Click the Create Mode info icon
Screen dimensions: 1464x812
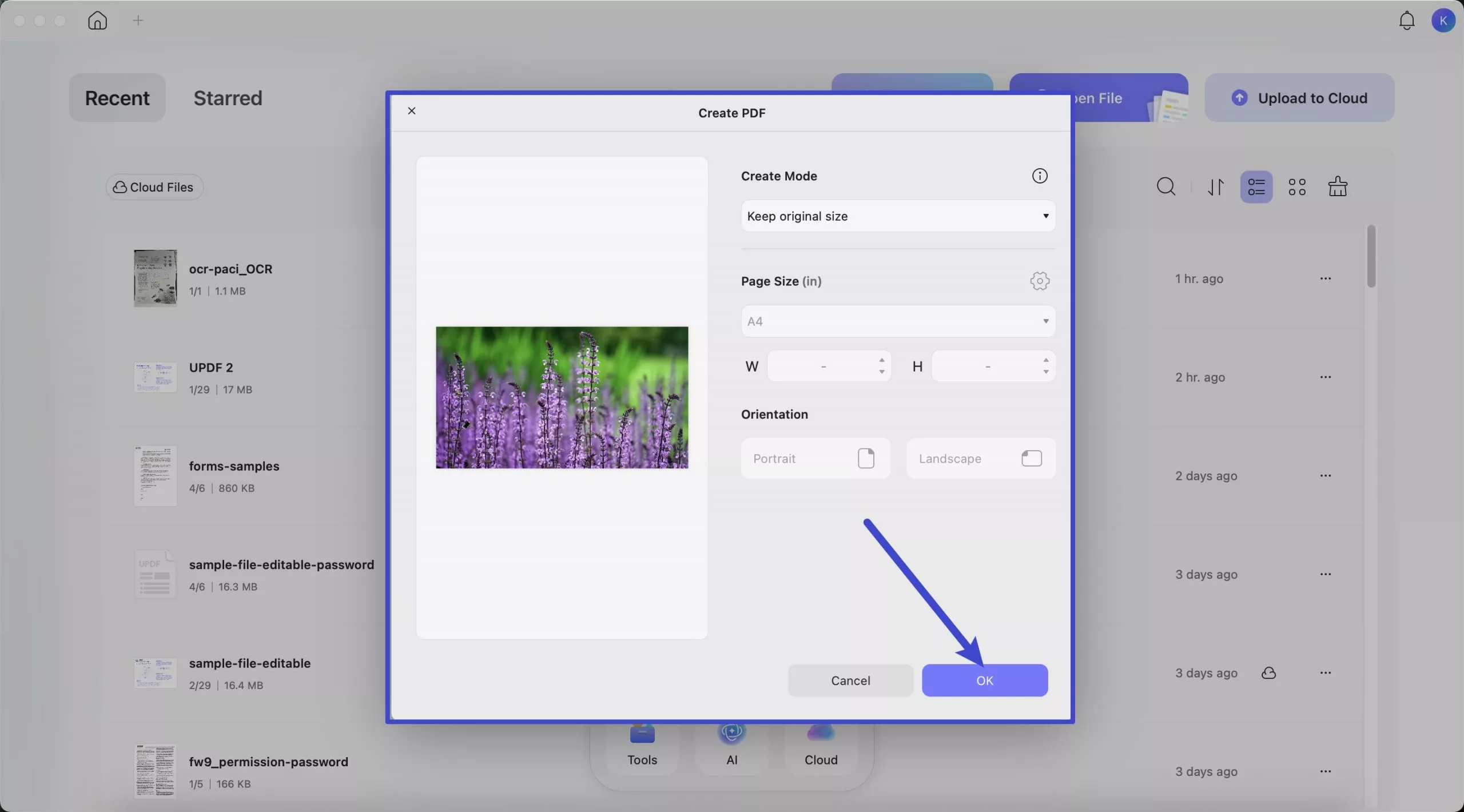point(1039,176)
